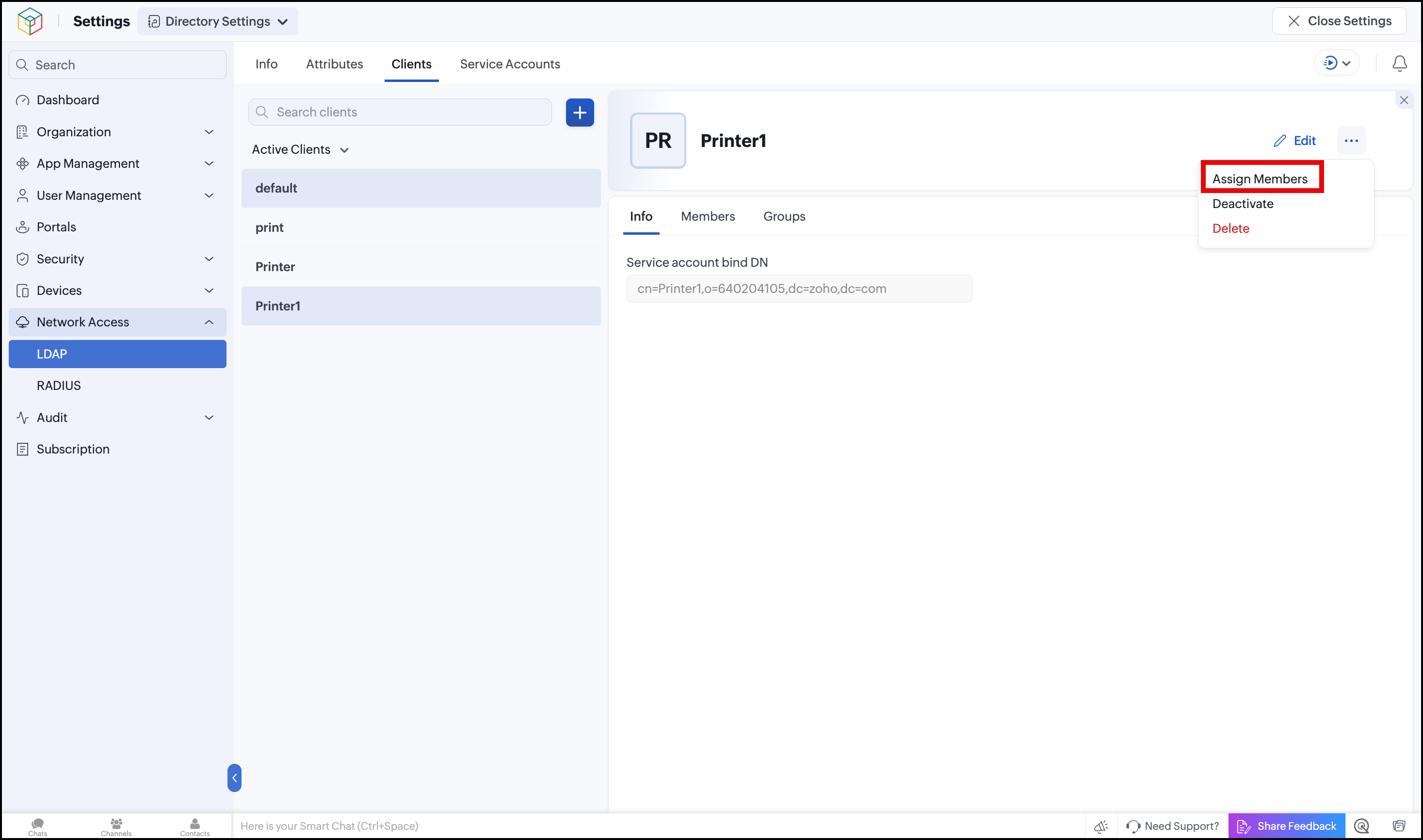Switch to Printer1 Info tab
The height and width of the screenshot is (840, 1423).
click(x=641, y=216)
